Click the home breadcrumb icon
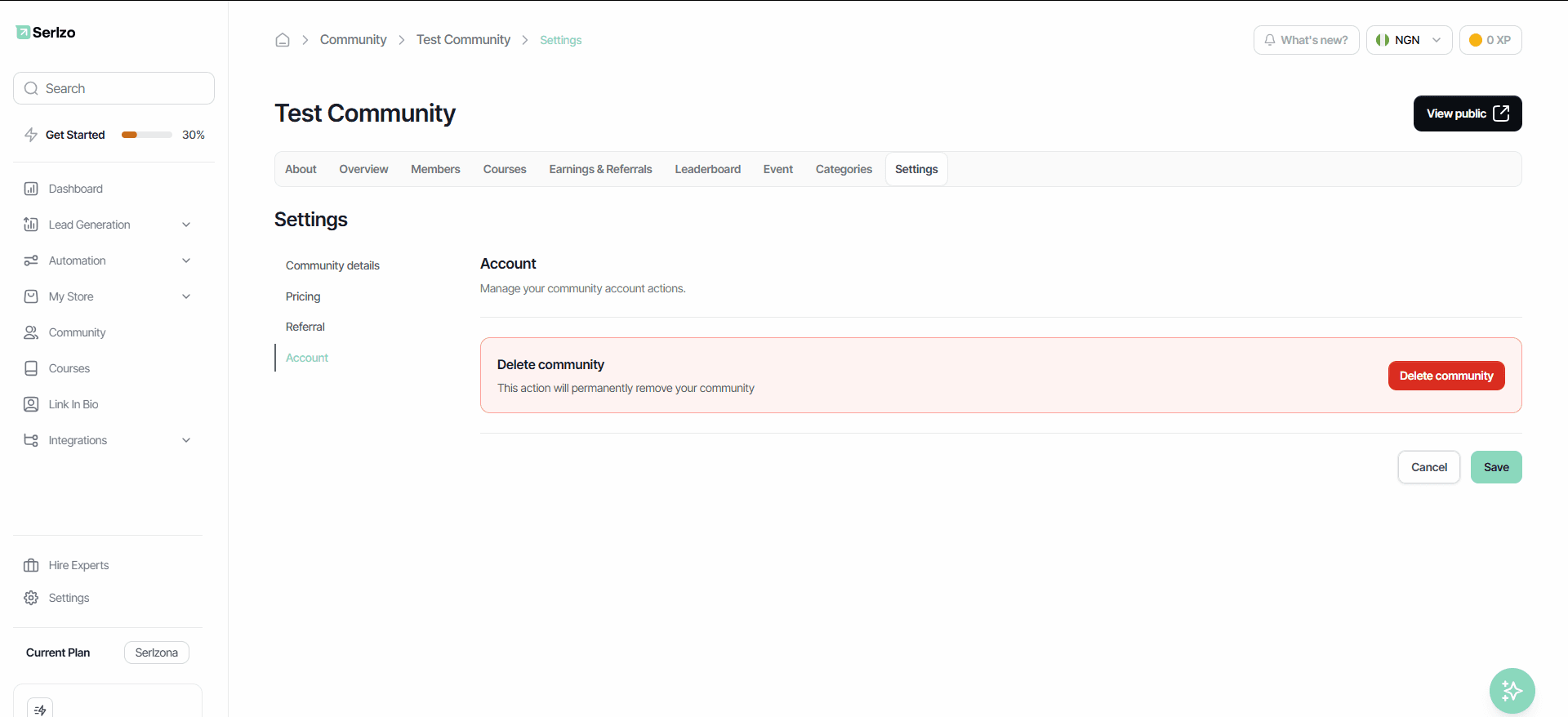 (283, 40)
